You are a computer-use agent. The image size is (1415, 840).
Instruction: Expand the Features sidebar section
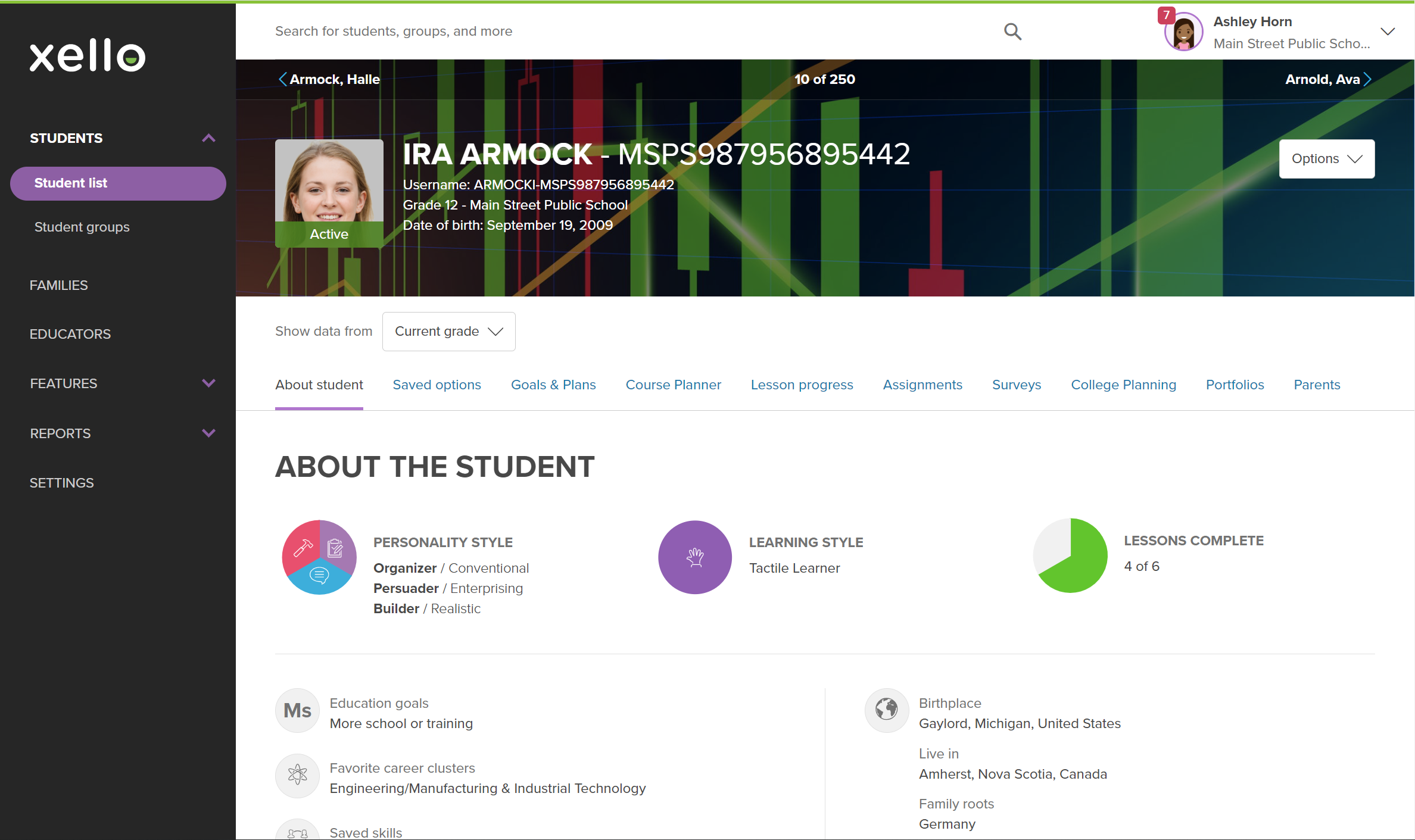coord(208,383)
